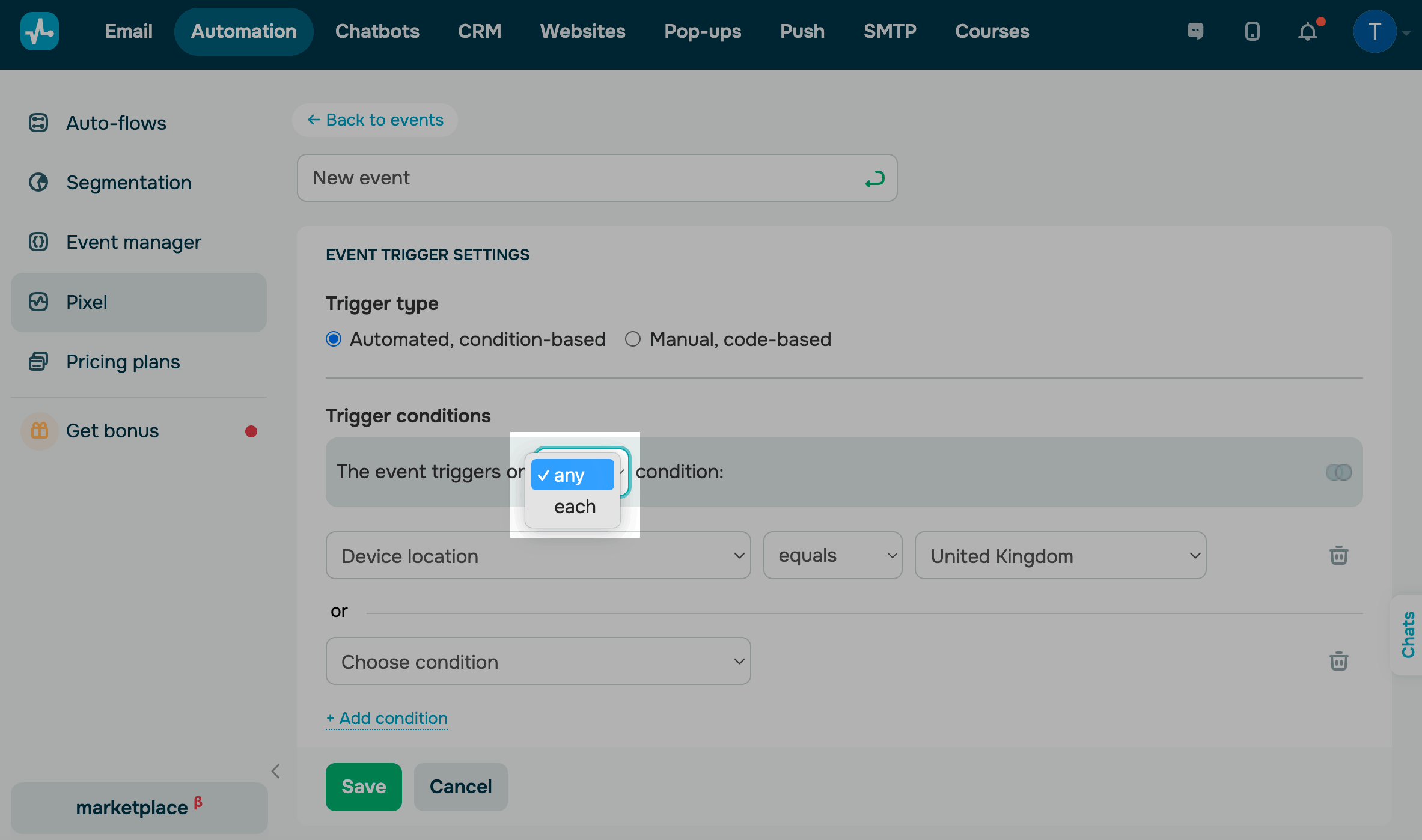Screen dimensions: 1422x840
Task: Open the notifications bell
Action: 1308,31
